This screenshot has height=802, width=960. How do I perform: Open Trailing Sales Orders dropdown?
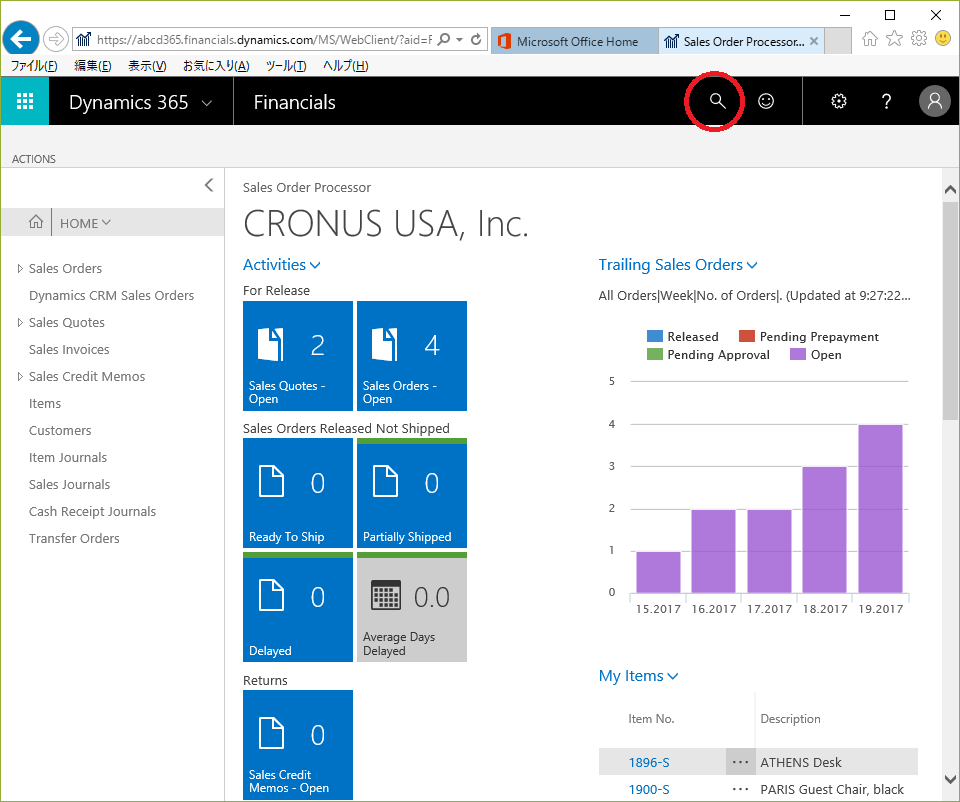tap(678, 265)
